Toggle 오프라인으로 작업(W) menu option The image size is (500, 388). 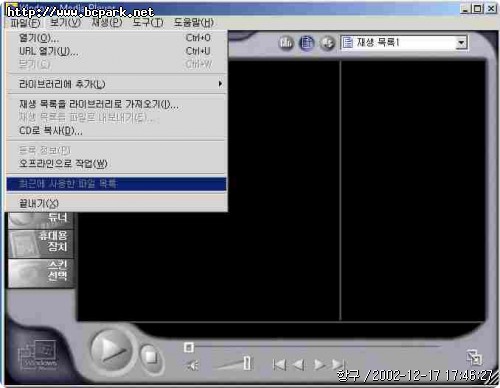click(x=117, y=164)
